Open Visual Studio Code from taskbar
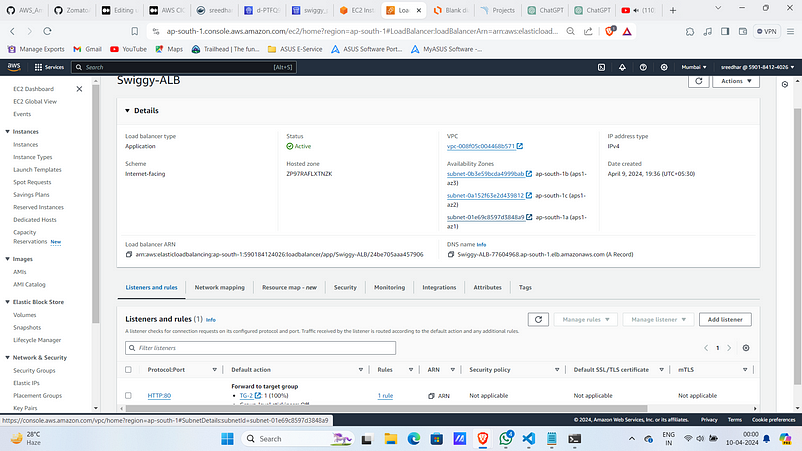The height and width of the screenshot is (451, 802). (x=529, y=439)
